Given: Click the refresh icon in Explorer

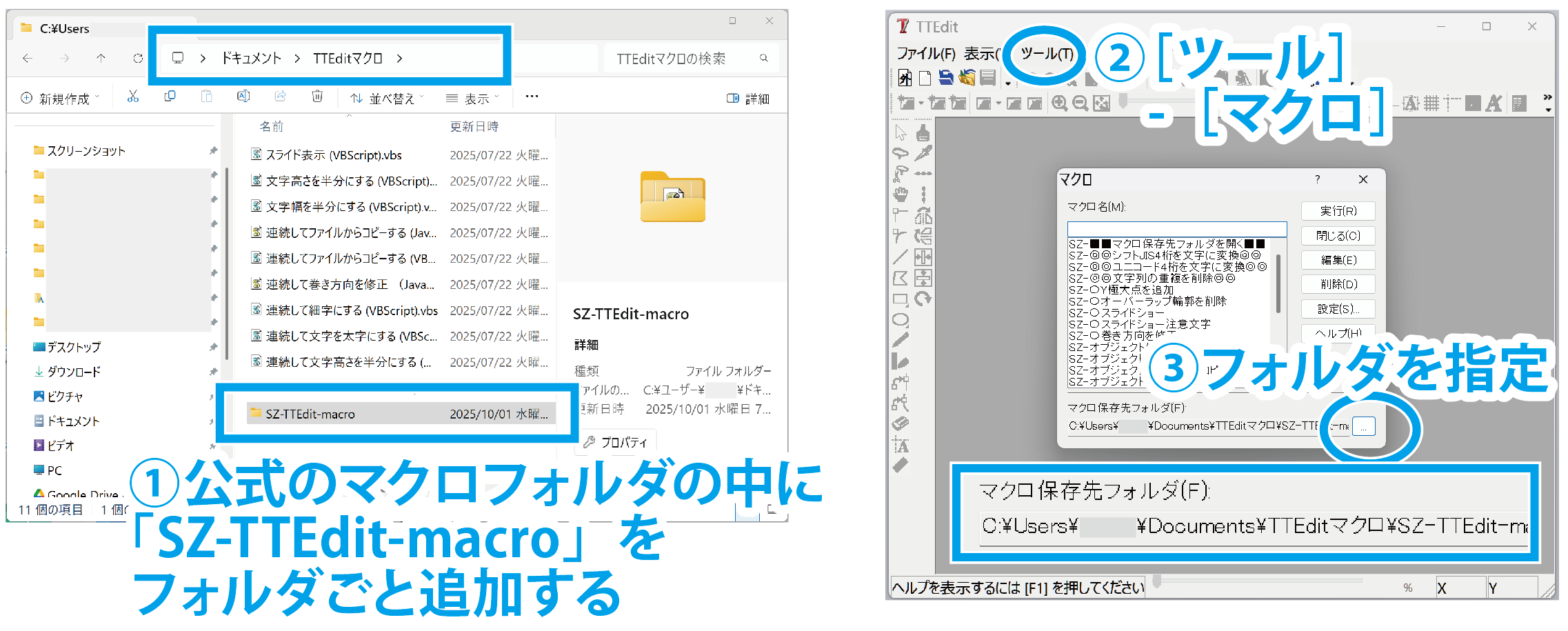Looking at the screenshot, I should click(x=138, y=59).
